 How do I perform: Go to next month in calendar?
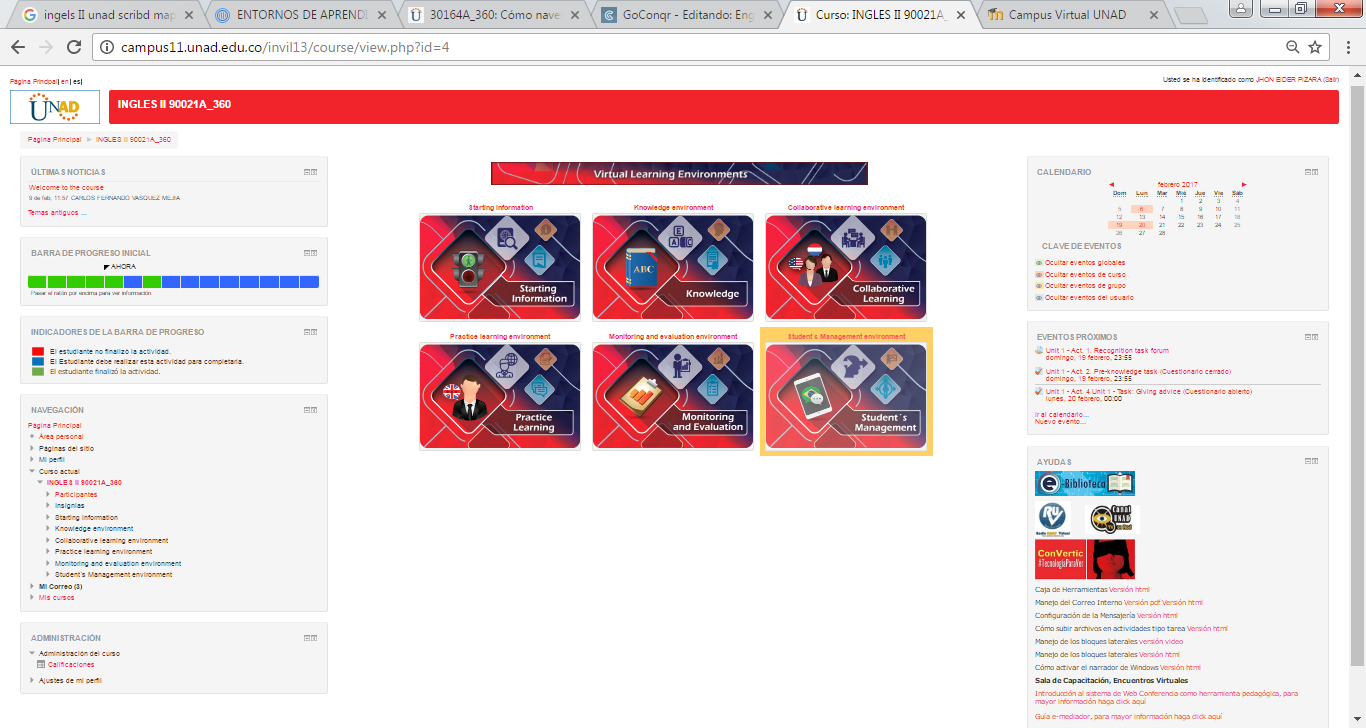1244,184
